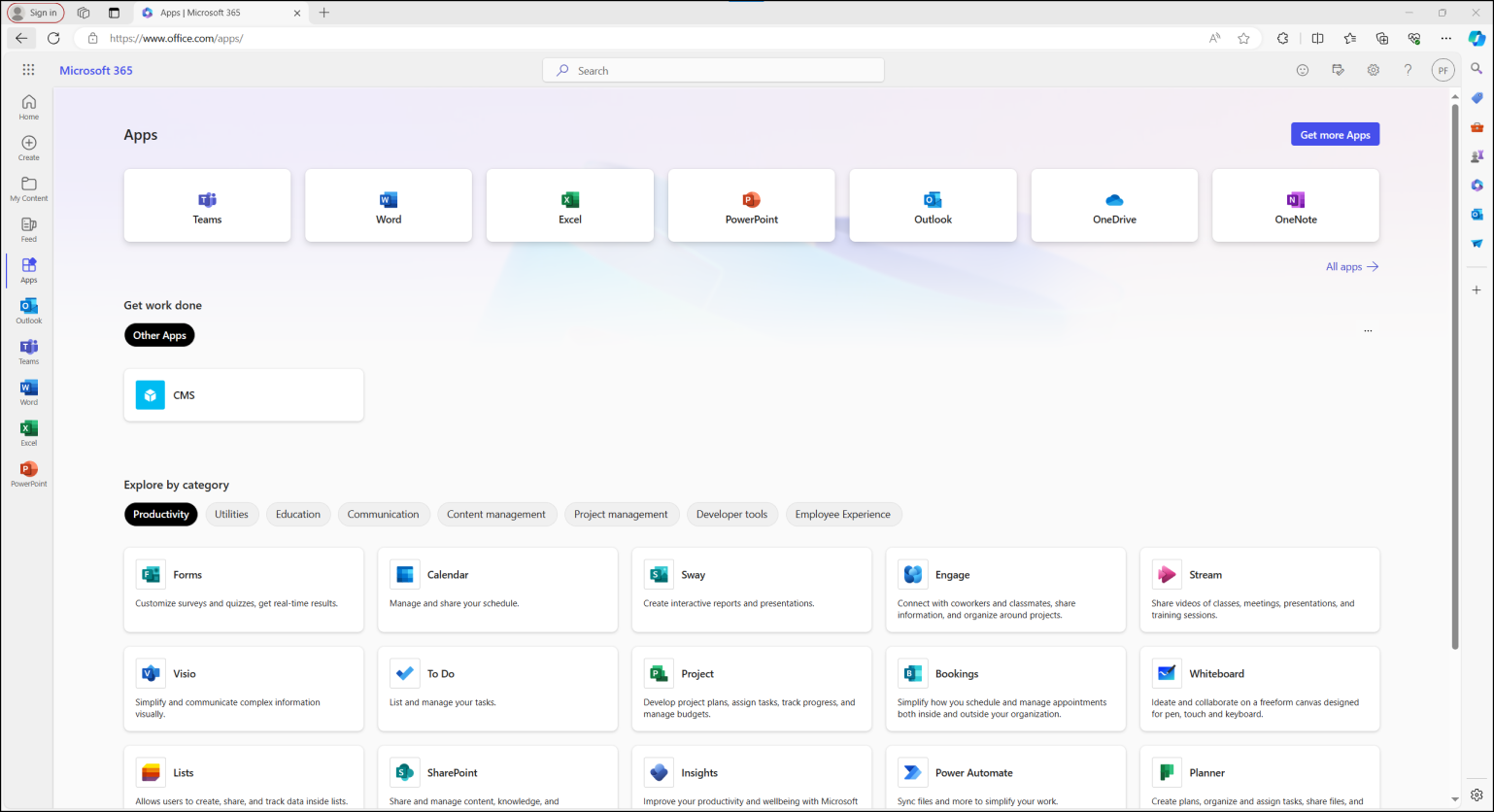Open the SharePoint app card
Viewport: 1494px width, 812px height.
(497, 778)
